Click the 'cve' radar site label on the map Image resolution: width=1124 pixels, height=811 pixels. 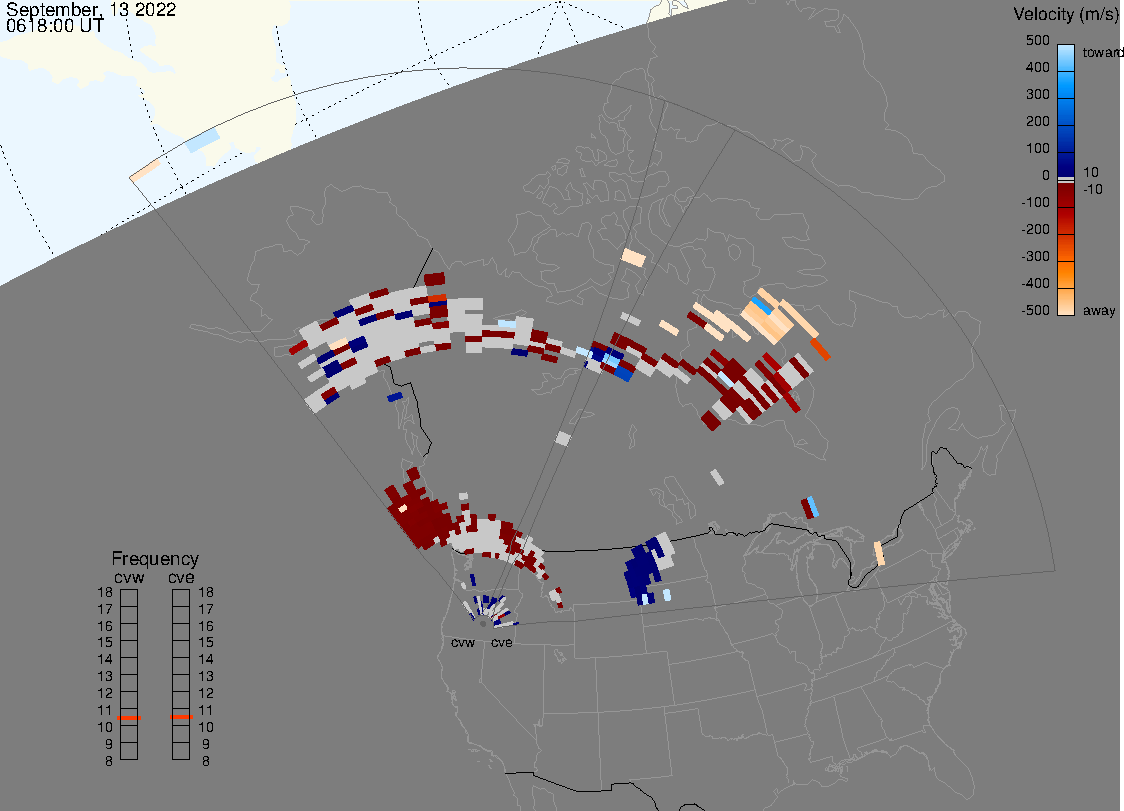coord(502,642)
